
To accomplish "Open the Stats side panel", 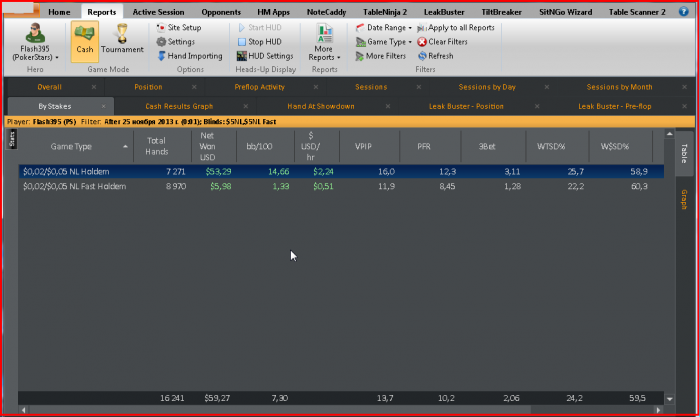I will (x=12, y=139).
